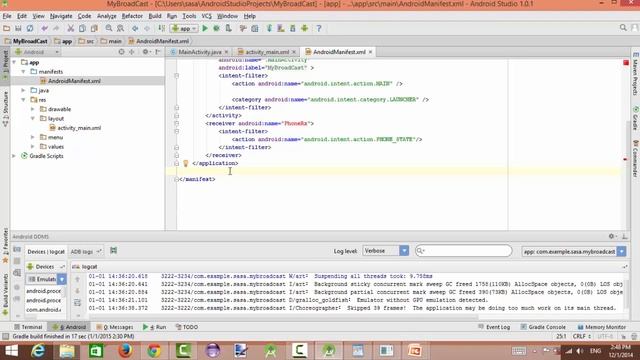Click the Open folder toolbar icon
The width and height of the screenshot is (640, 360).
pyautogui.click(x=7, y=28)
